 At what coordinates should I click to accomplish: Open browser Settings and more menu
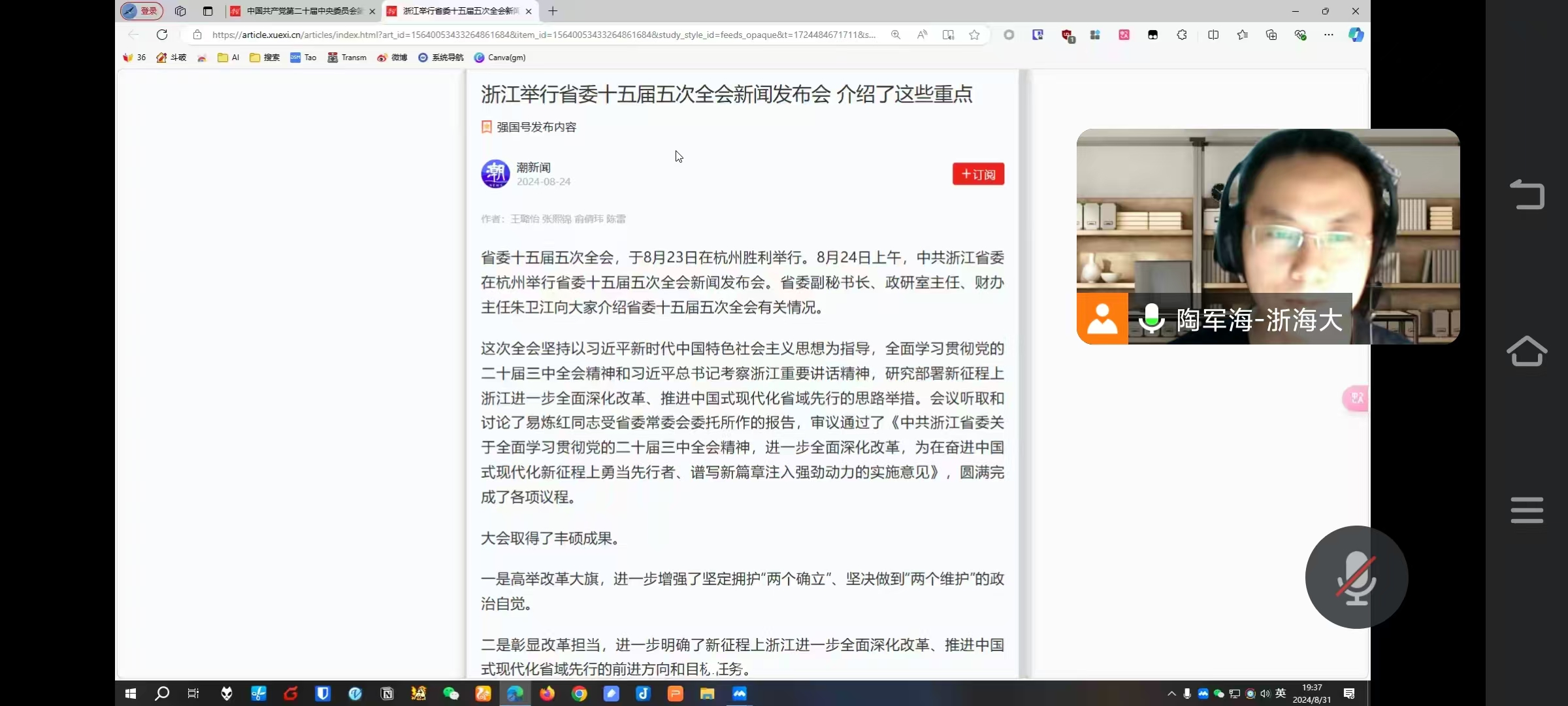1328,35
